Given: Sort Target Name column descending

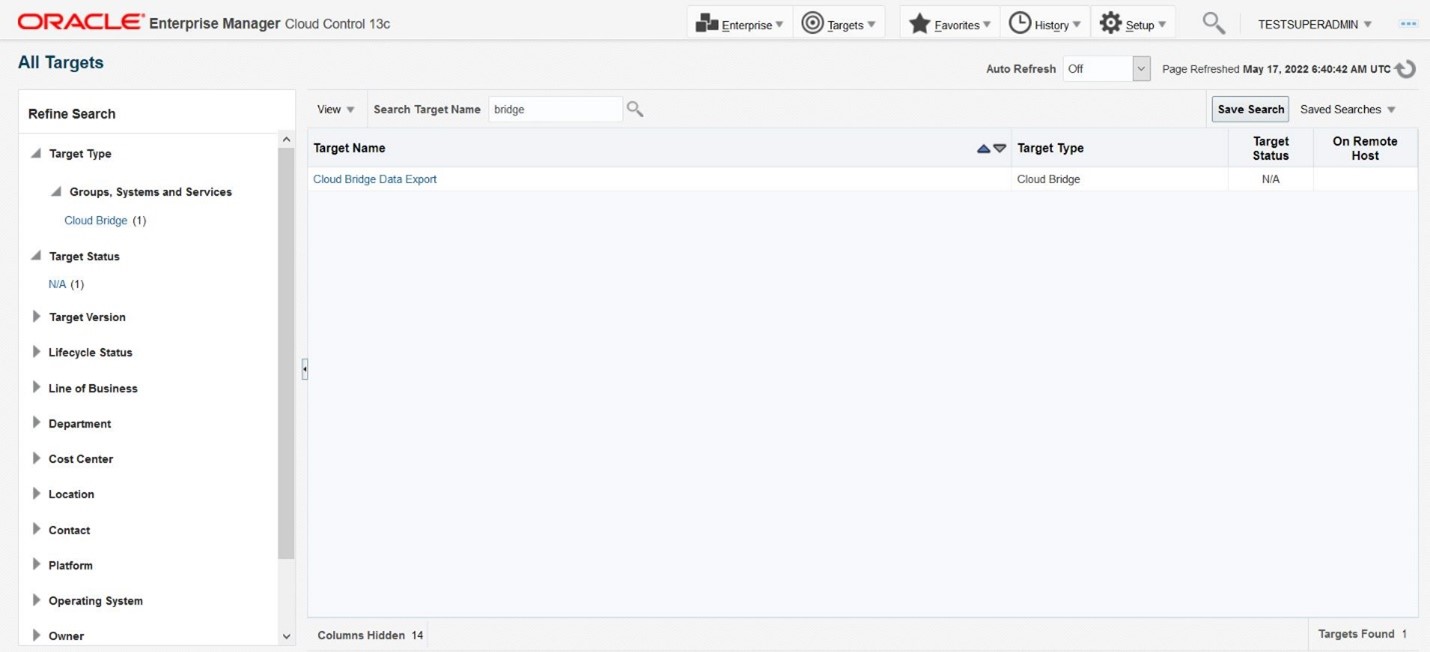Looking at the screenshot, I should point(1000,148).
